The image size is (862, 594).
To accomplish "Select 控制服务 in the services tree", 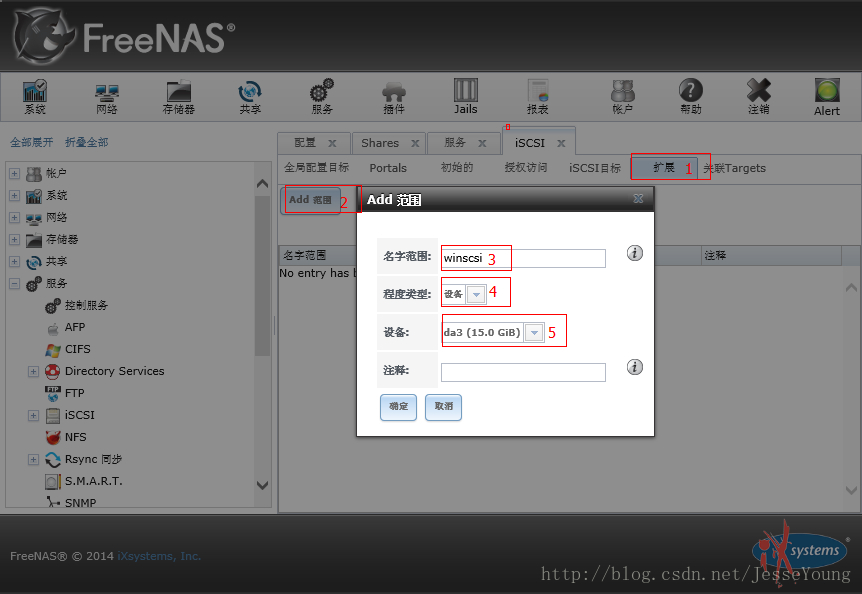I will [x=86, y=306].
